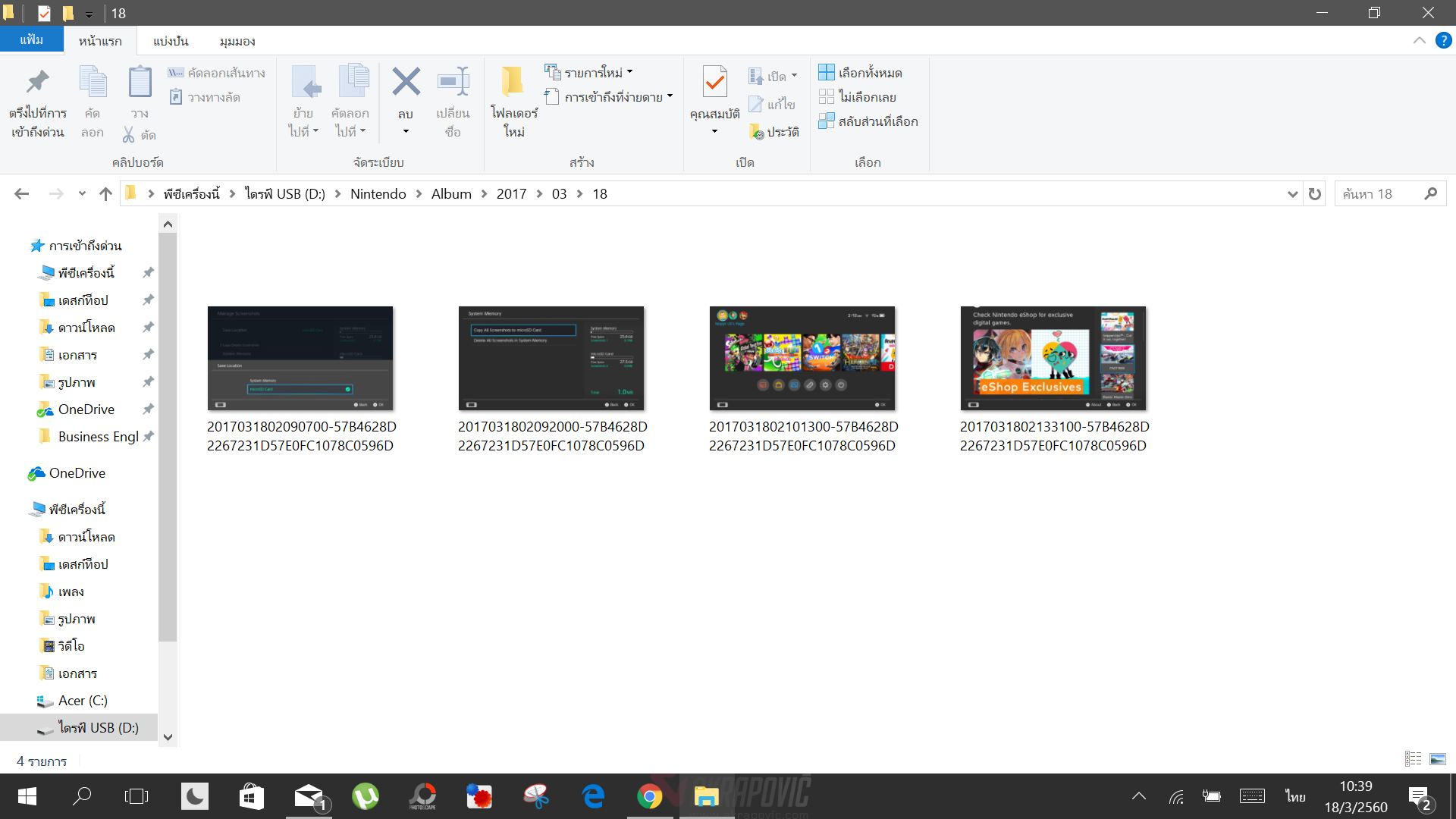This screenshot has height=819, width=1456.
Task: Switch to the View tab (มุมมอง)
Action: [237, 41]
